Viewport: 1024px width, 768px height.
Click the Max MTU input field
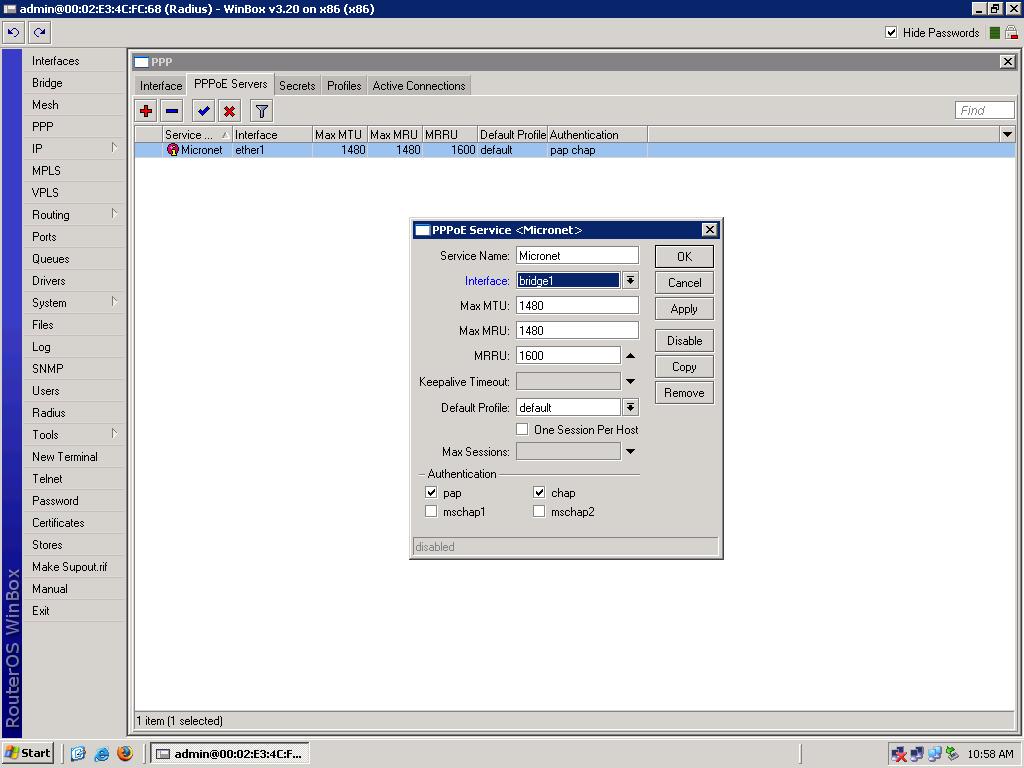pyautogui.click(x=577, y=305)
